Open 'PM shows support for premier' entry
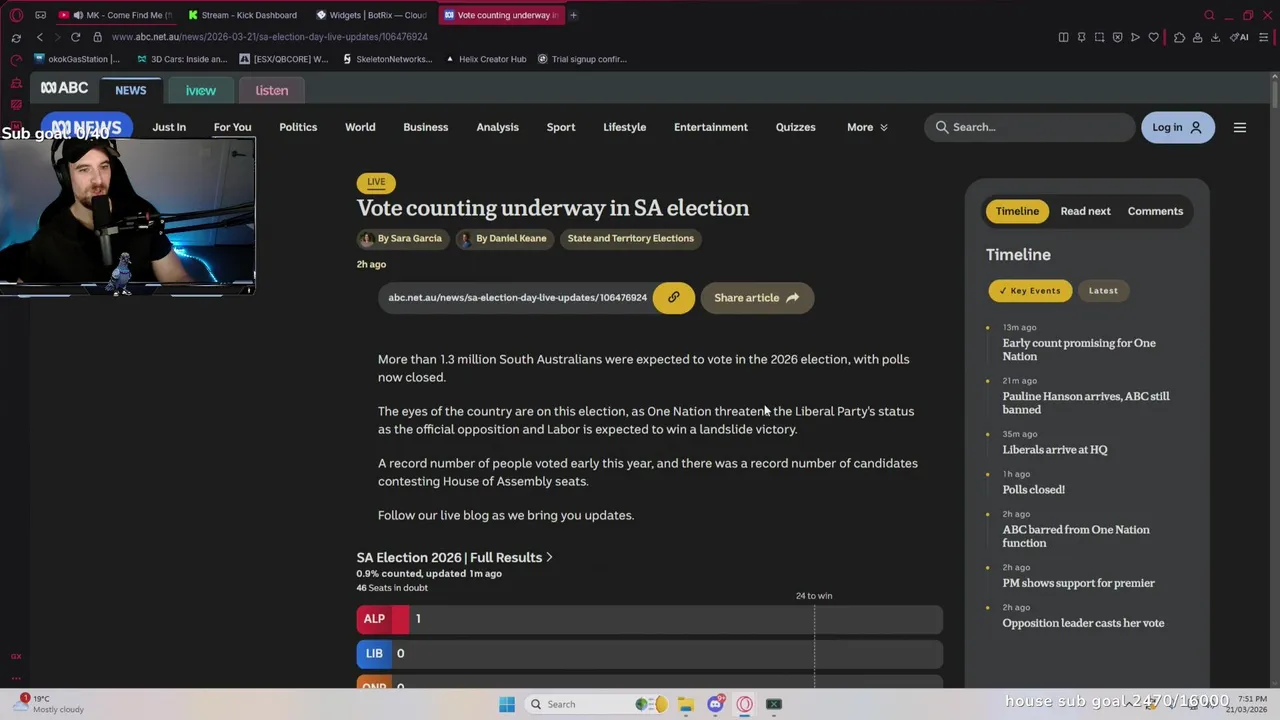The image size is (1280, 720). point(1078,583)
